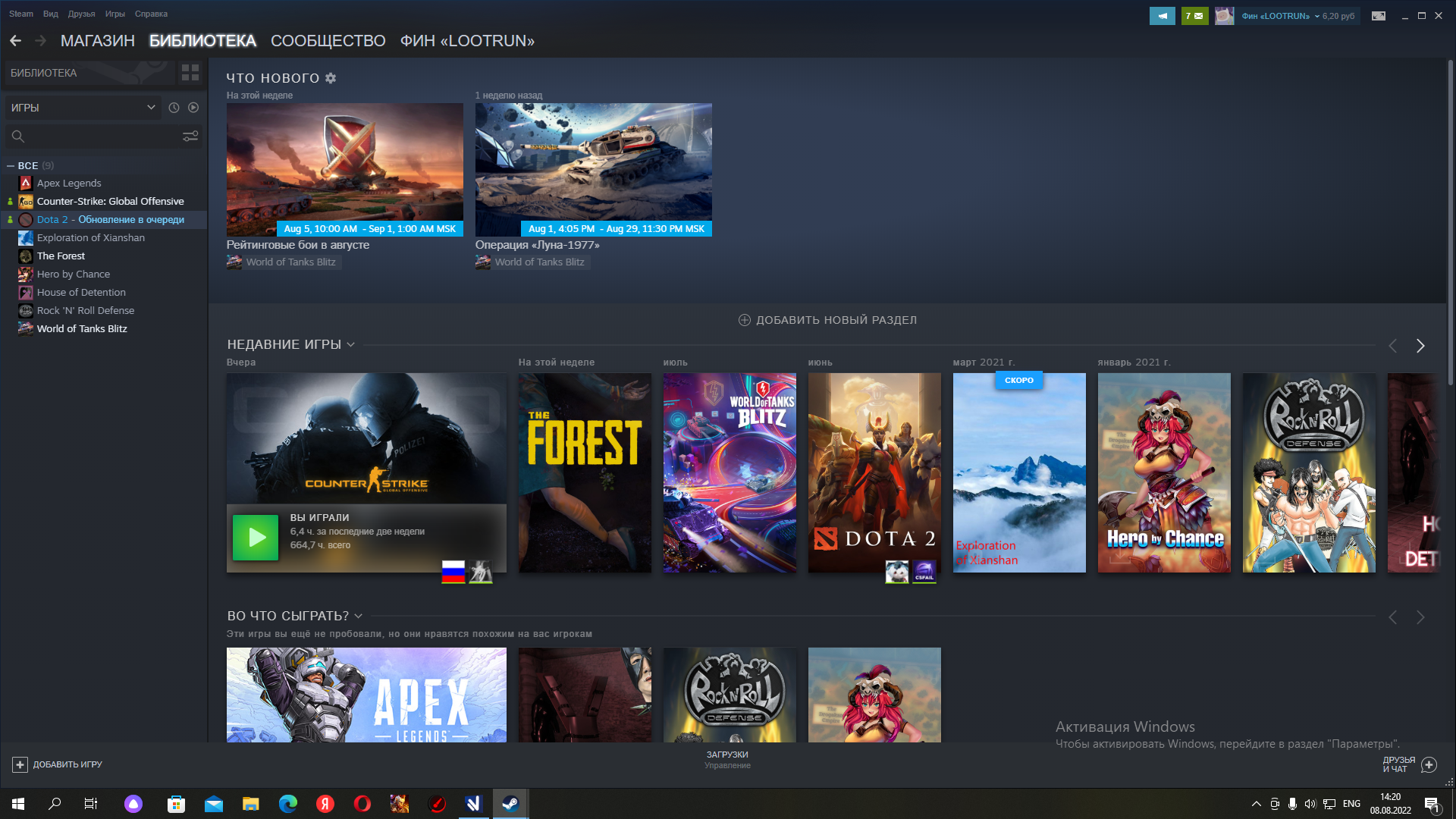
Task: Open ДРУЗЬЯ И ЧАТ label
Action: tap(1398, 764)
